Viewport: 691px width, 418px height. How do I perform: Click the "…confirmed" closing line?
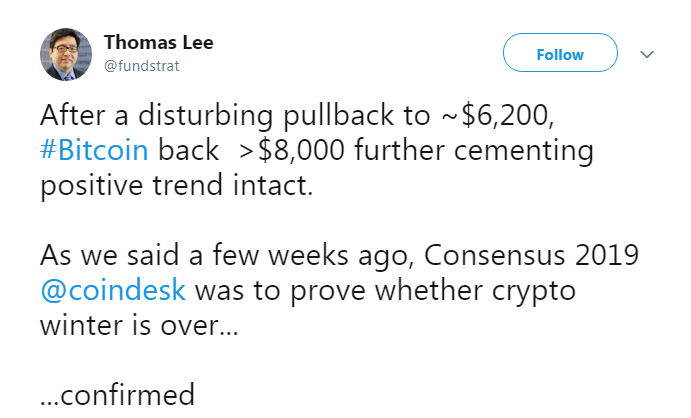pyautogui.click(x=117, y=394)
